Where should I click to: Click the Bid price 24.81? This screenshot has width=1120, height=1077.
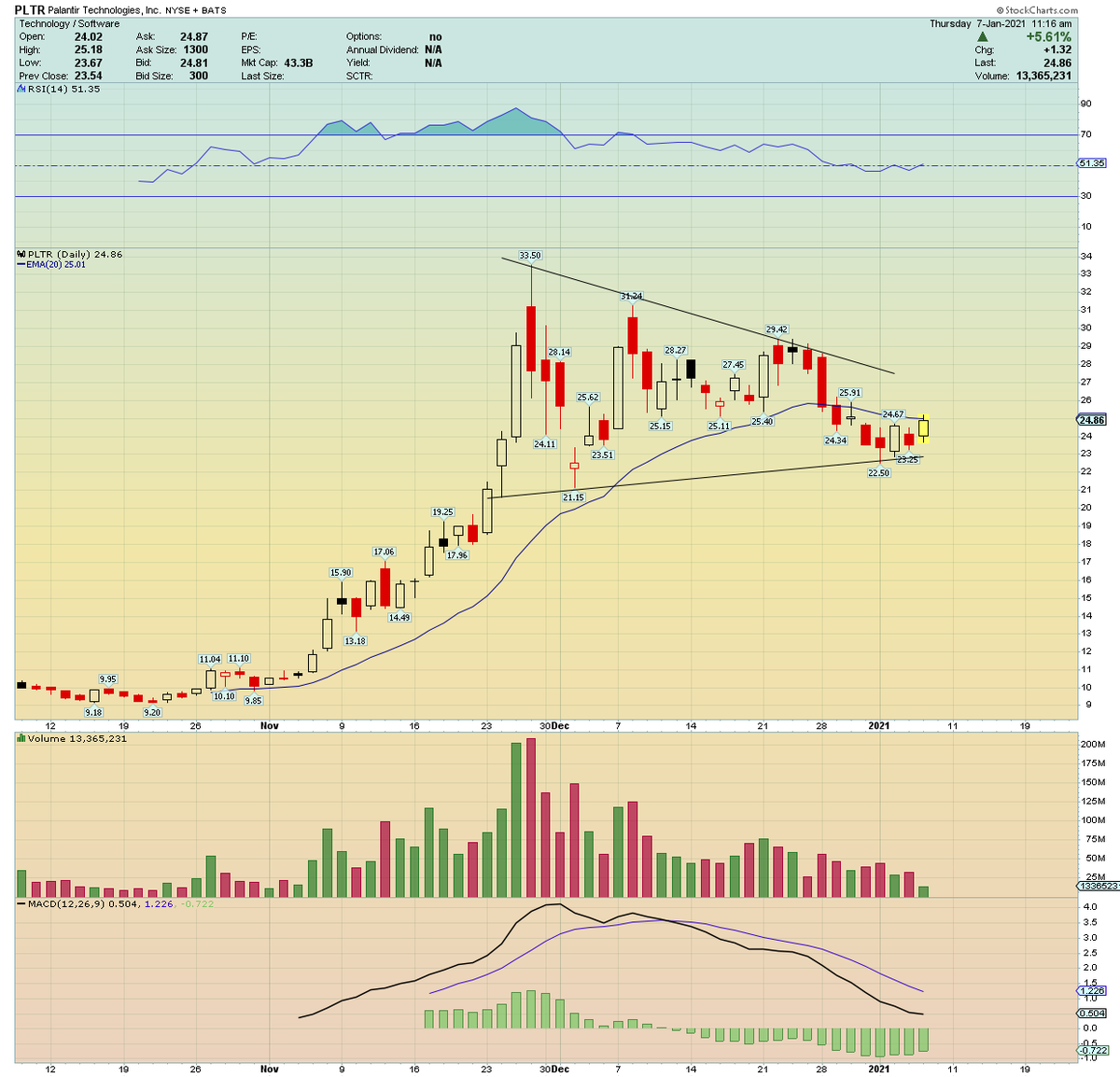tap(194, 63)
